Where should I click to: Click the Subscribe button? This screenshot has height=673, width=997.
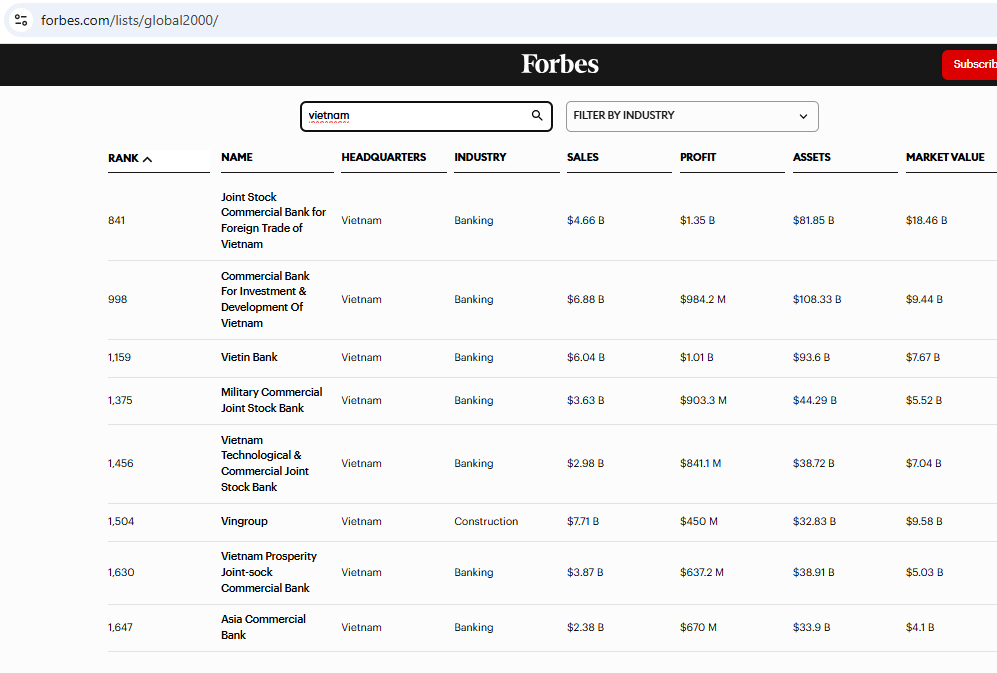(x=972, y=64)
